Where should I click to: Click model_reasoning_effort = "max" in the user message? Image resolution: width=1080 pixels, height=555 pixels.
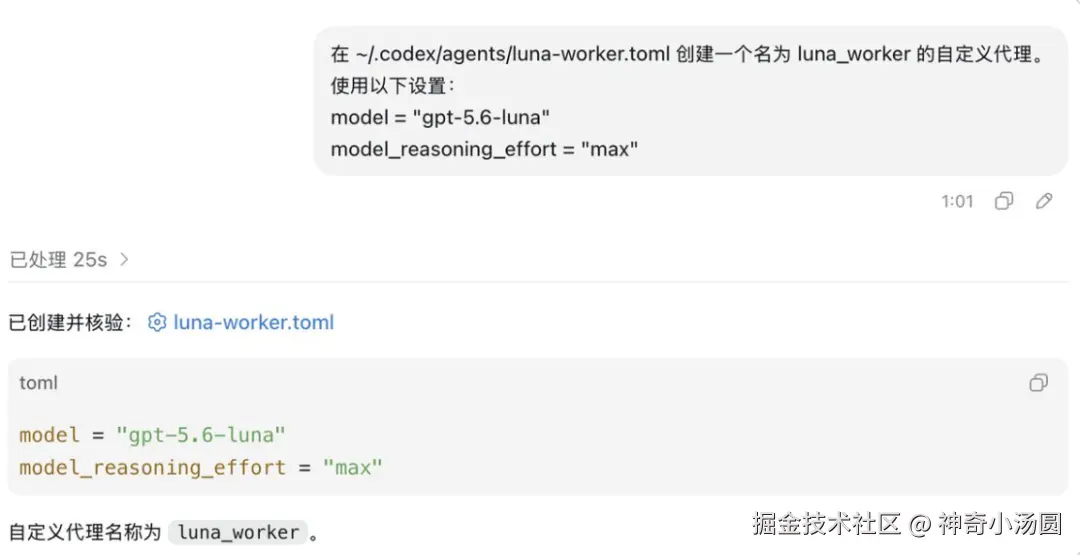485,149
